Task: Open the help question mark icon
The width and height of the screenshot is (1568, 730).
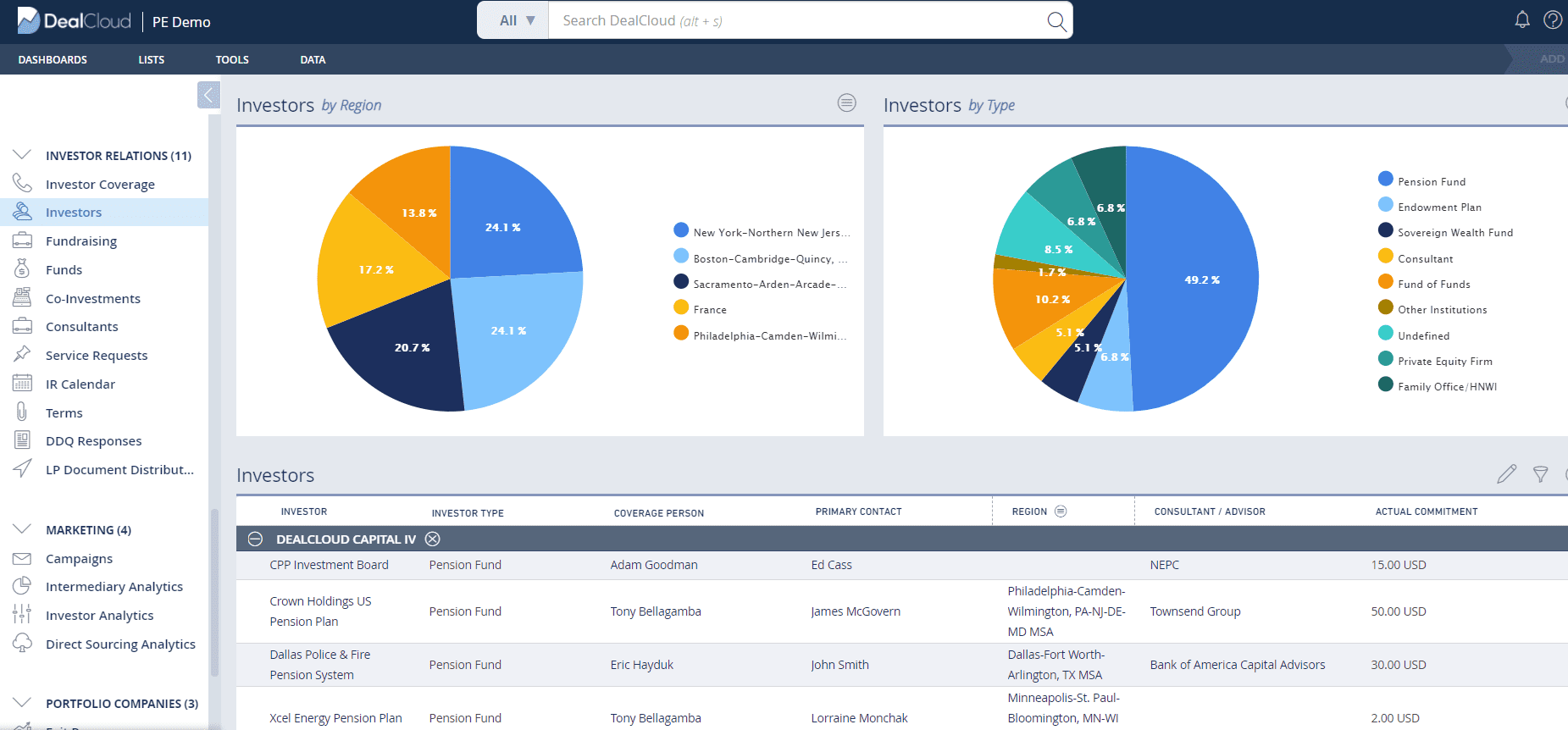Action: (1553, 19)
